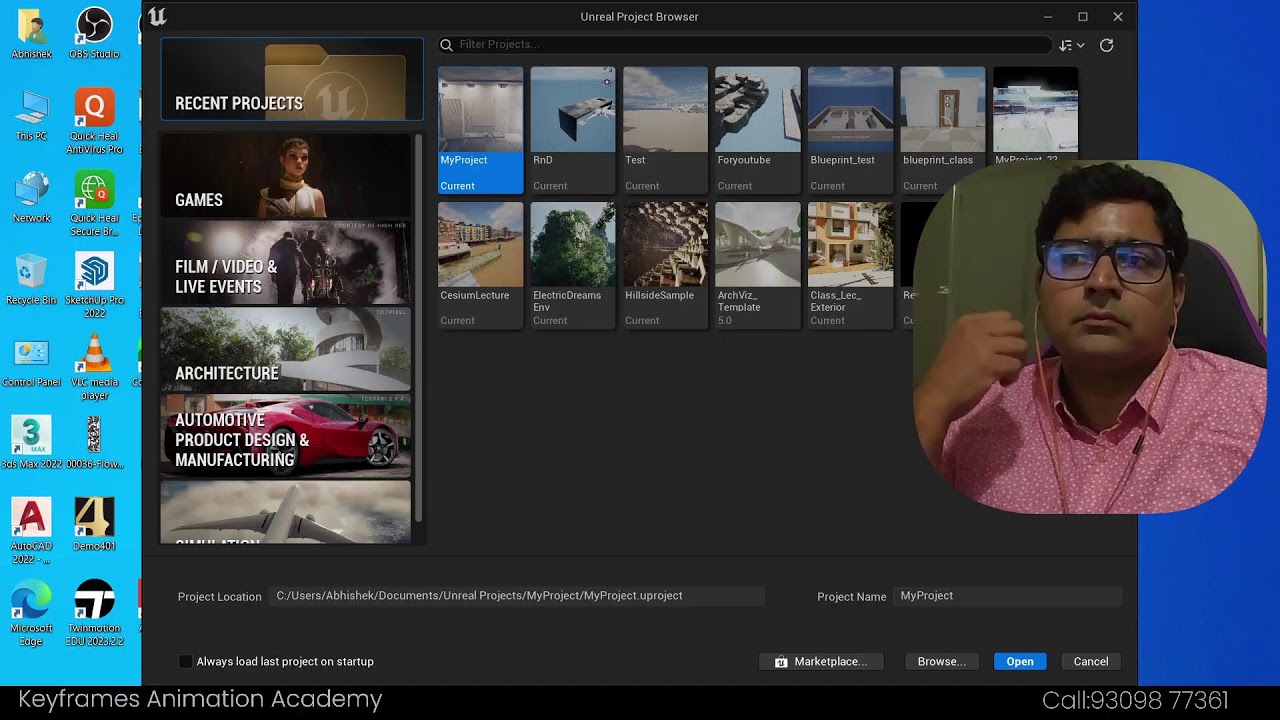Minimize the Unreal Project Browser window
1280x720 pixels.
pyautogui.click(x=1048, y=16)
